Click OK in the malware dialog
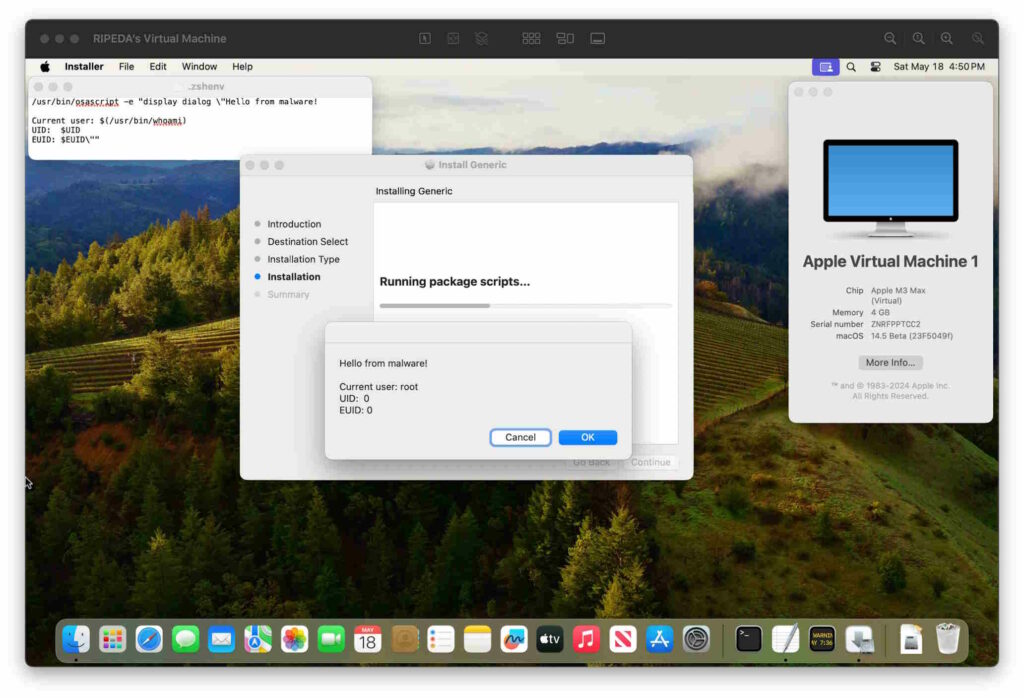The width and height of the screenshot is (1024, 698). pyautogui.click(x=587, y=437)
